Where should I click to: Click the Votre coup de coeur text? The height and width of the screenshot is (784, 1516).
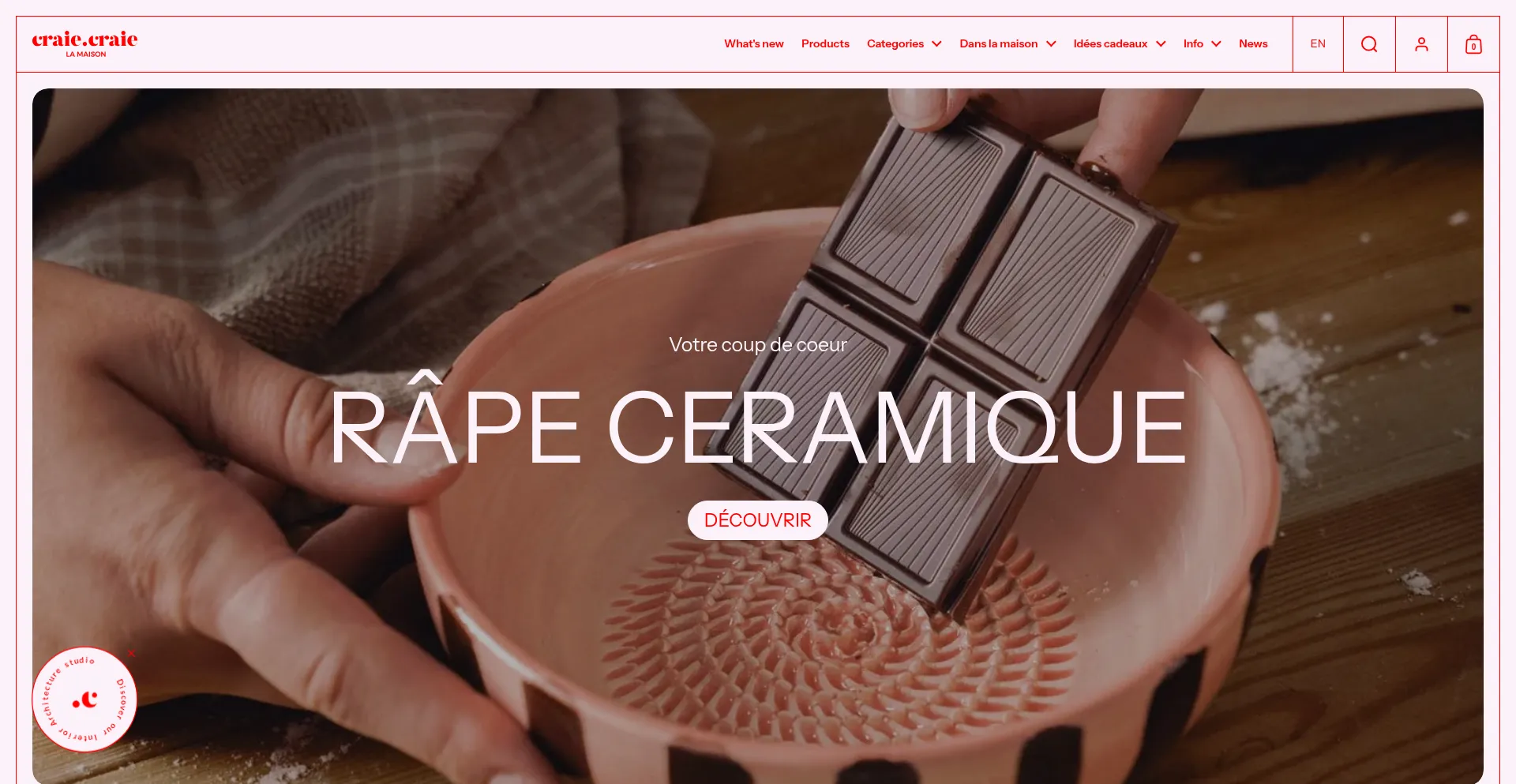(758, 345)
